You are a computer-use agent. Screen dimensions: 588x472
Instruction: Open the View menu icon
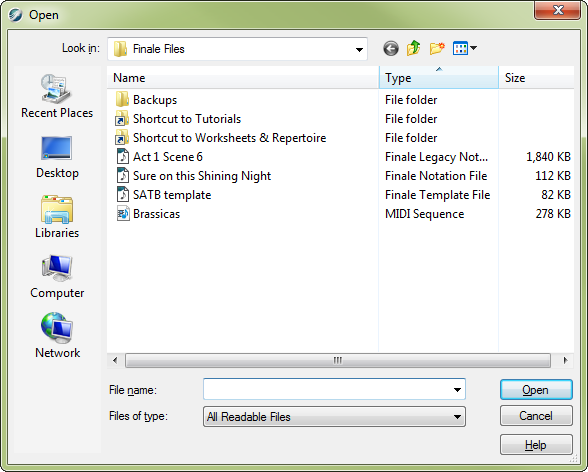click(x=465, y=48)
